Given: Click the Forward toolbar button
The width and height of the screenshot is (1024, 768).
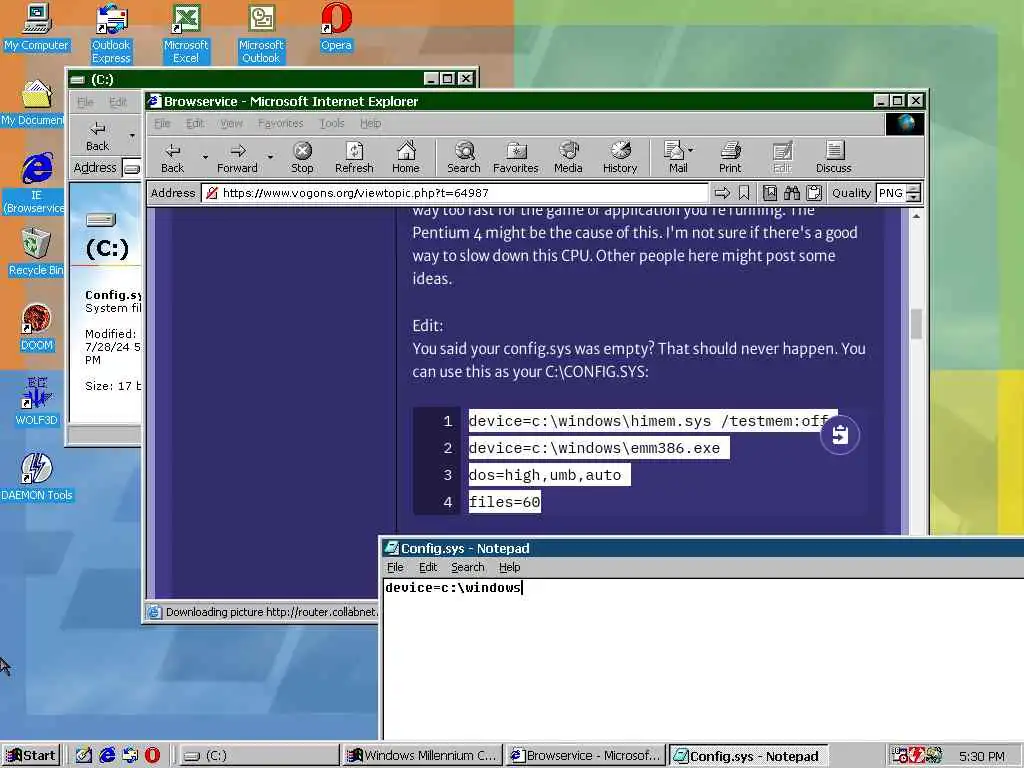Looking at the screenshot, I should (237, 157).
